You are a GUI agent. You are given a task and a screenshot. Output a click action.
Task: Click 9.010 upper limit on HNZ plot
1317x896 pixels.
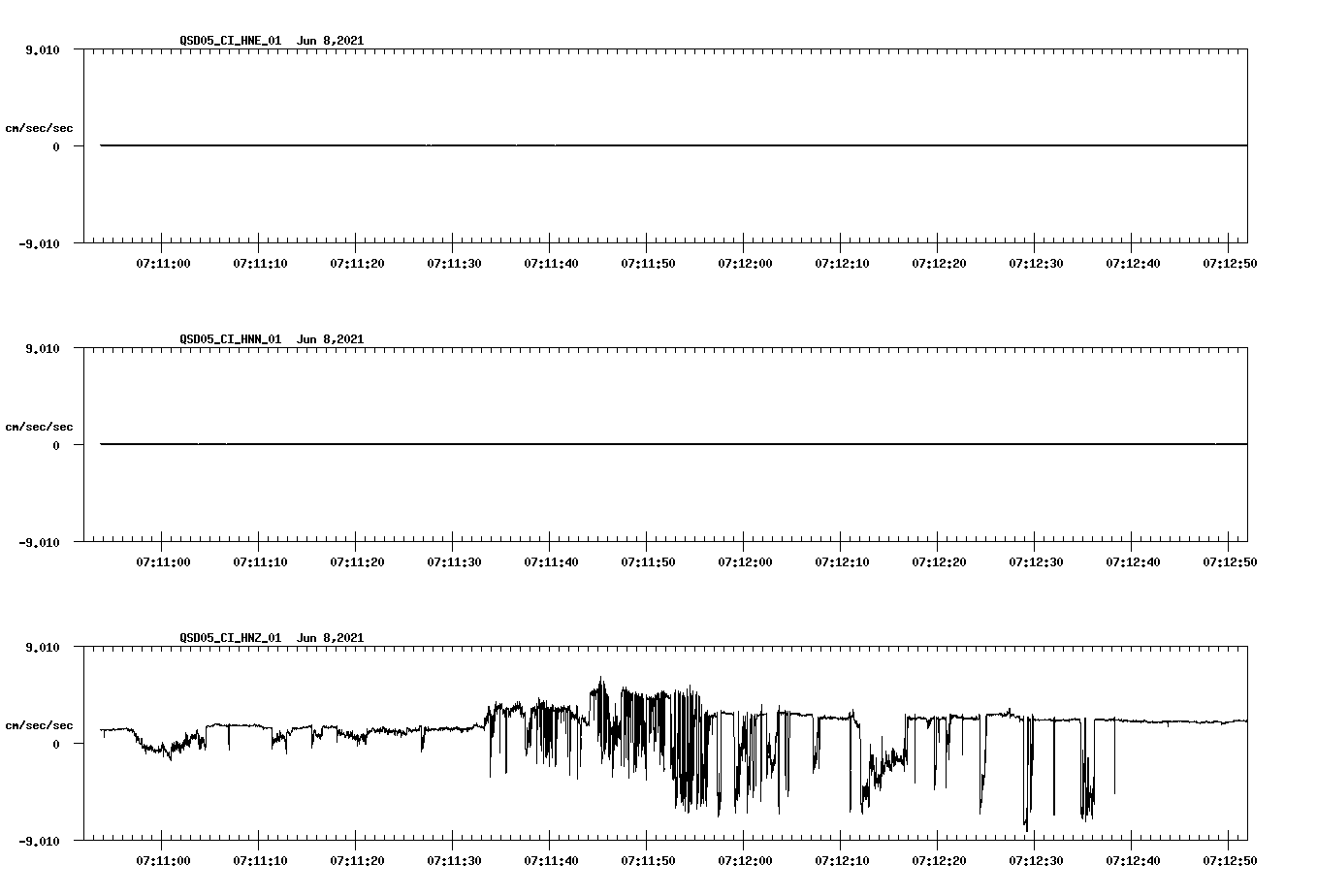click(42, 648)
